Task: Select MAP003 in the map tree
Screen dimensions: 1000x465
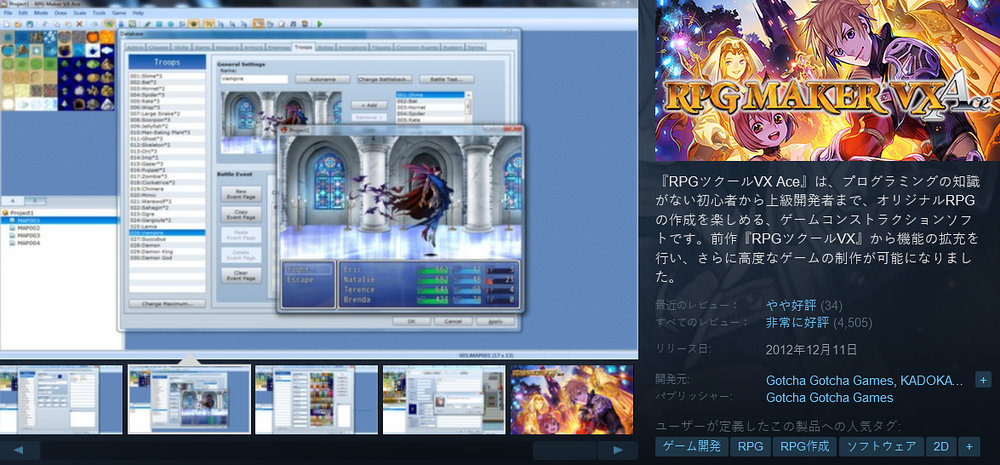Action: (29, 235)
